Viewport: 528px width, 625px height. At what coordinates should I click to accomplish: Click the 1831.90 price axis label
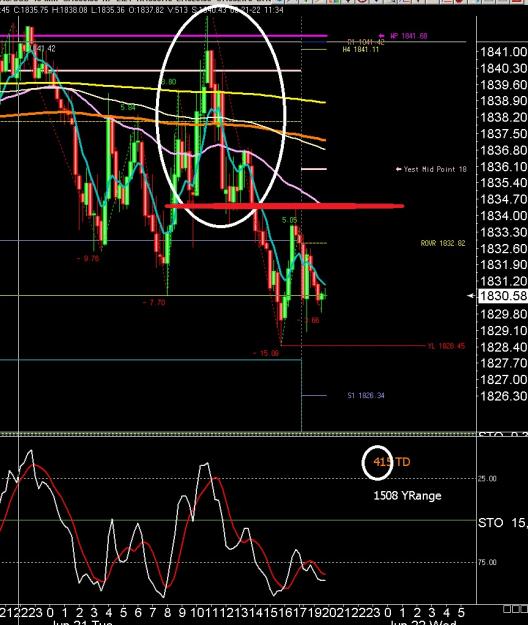tap(504, 265)
